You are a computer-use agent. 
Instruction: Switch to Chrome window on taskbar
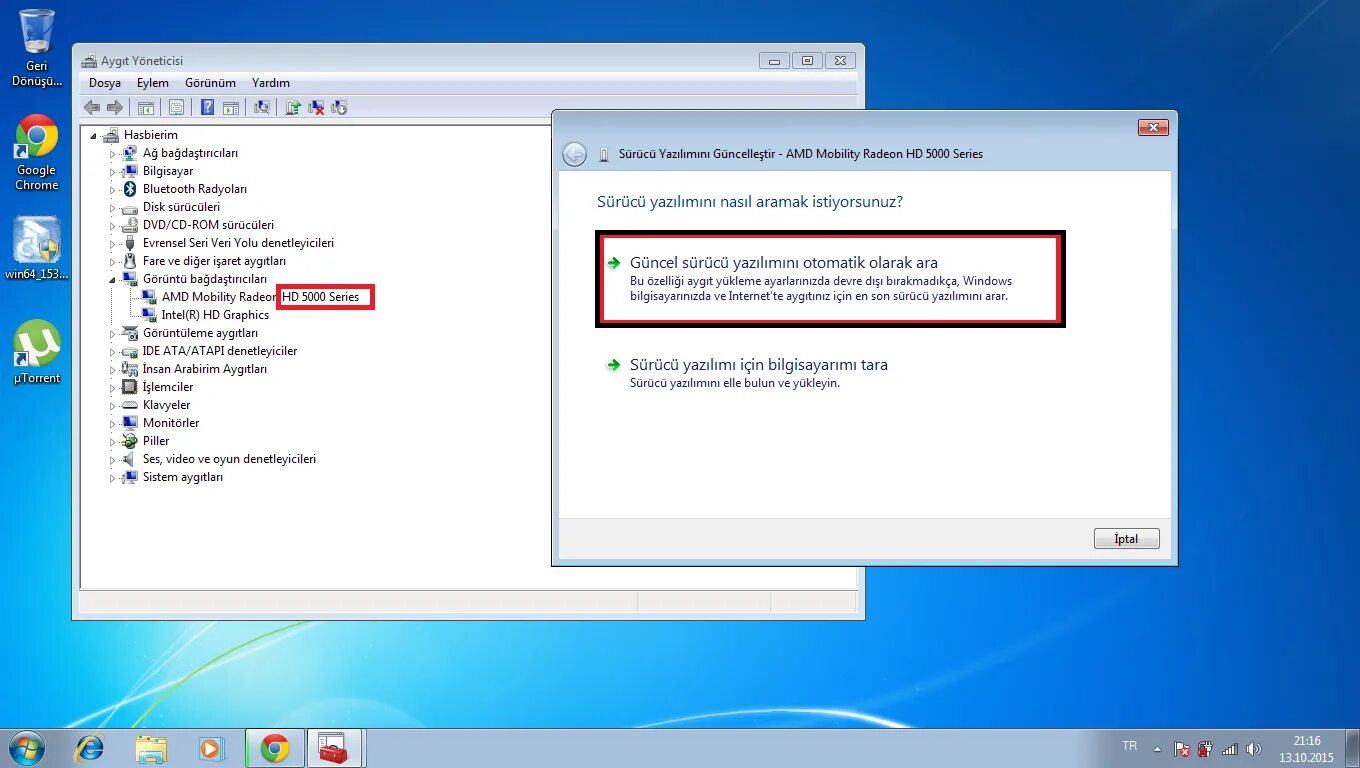point(275,748)
